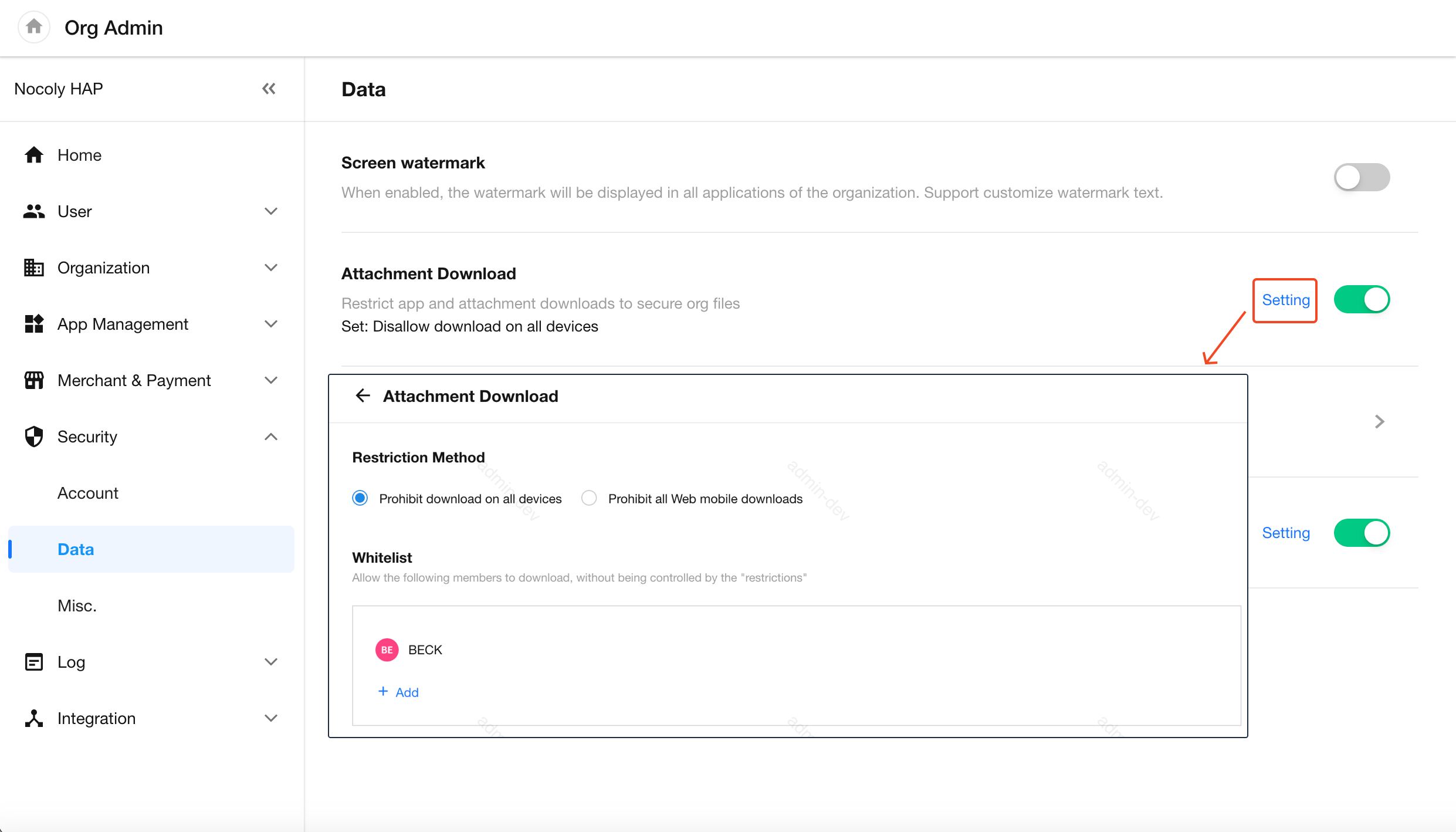Image resolution: width=1456 pixels, height=832 pixels.
Task: Go back using the Attachment Download arrow
Action: pos(363,396)
